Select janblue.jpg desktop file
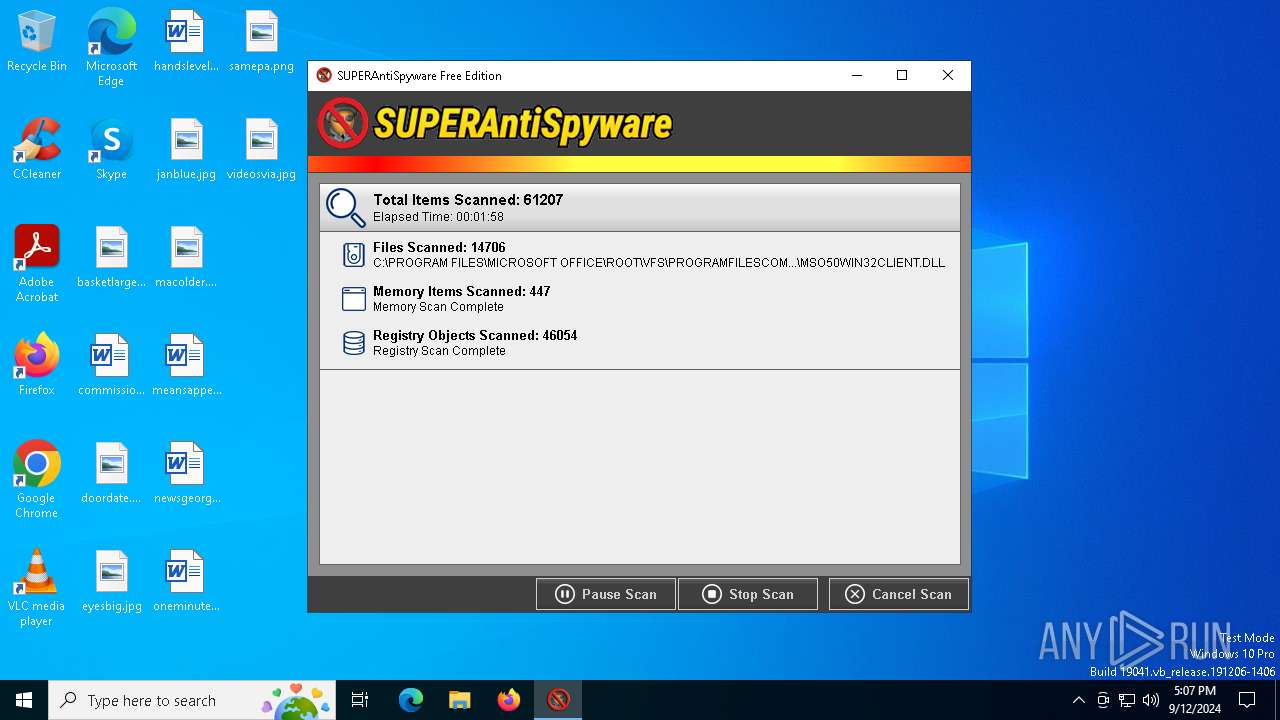Image resolution: width=1280 pixels, height=720 pixels. pos(186,150)
